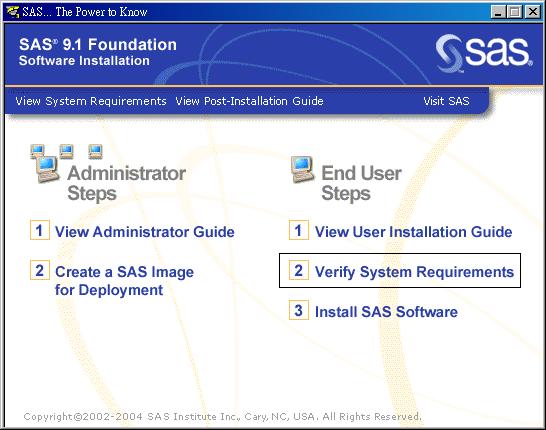Click number 1 box beside View Administrator Guide
This screenshot has width=546, height=430.
click(x=40, y=230)
